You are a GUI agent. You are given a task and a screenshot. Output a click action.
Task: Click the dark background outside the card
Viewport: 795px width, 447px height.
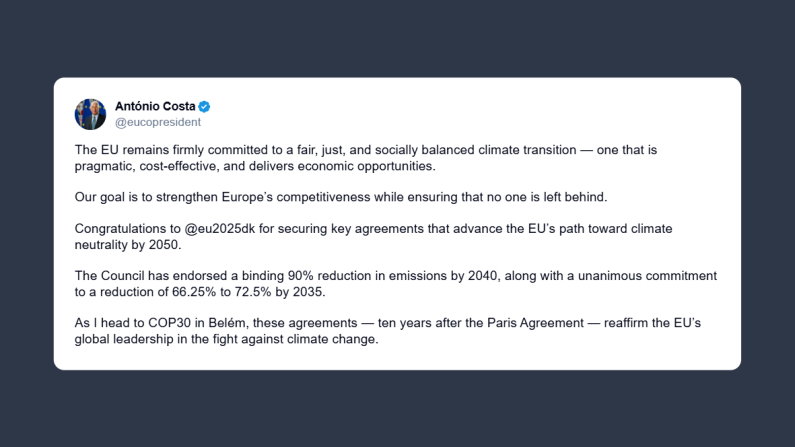click(x=400, y=410)
